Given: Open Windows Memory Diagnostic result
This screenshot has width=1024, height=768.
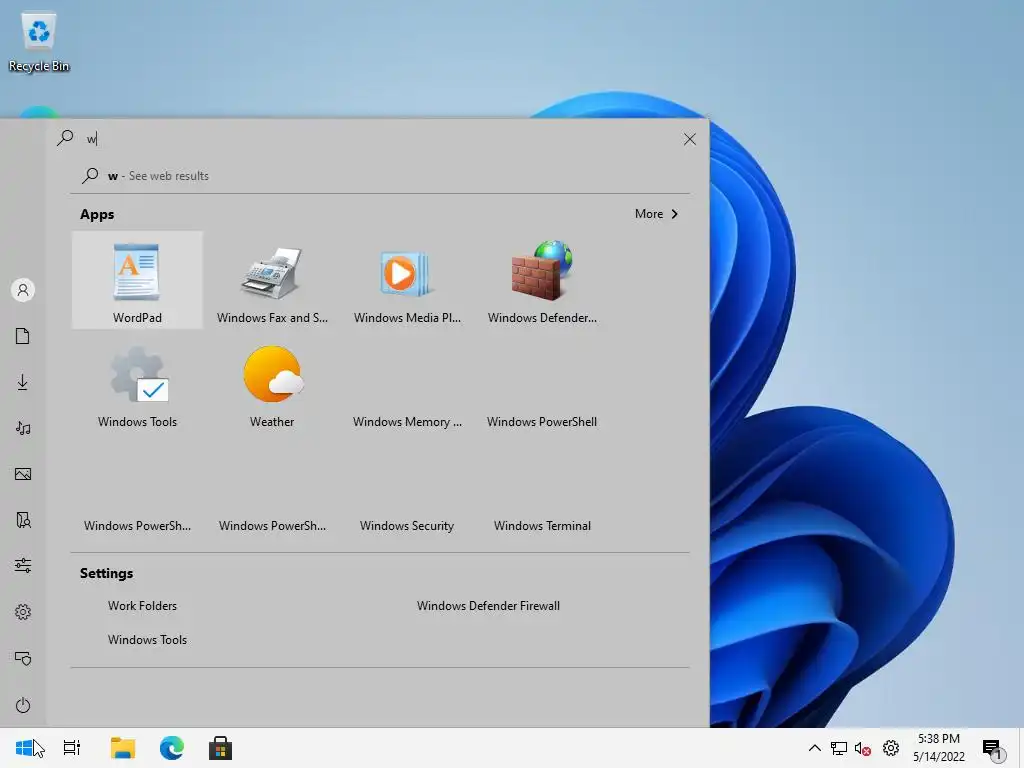Looking at the screenshot, I should (407, 385).
